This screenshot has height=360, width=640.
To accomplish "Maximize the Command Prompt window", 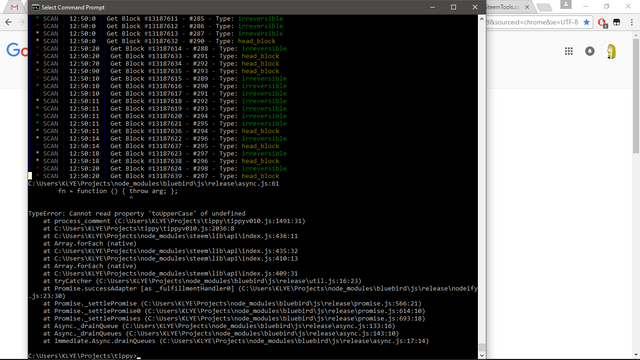I will click(453, 7).
